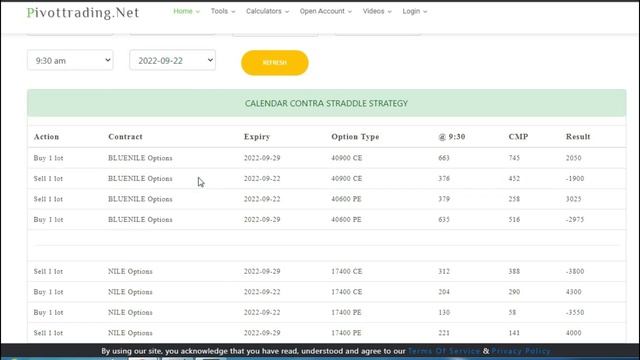Open the Pivottrading.Net logo link
This screenshot has width=640, height=360.
pos(83,13)
